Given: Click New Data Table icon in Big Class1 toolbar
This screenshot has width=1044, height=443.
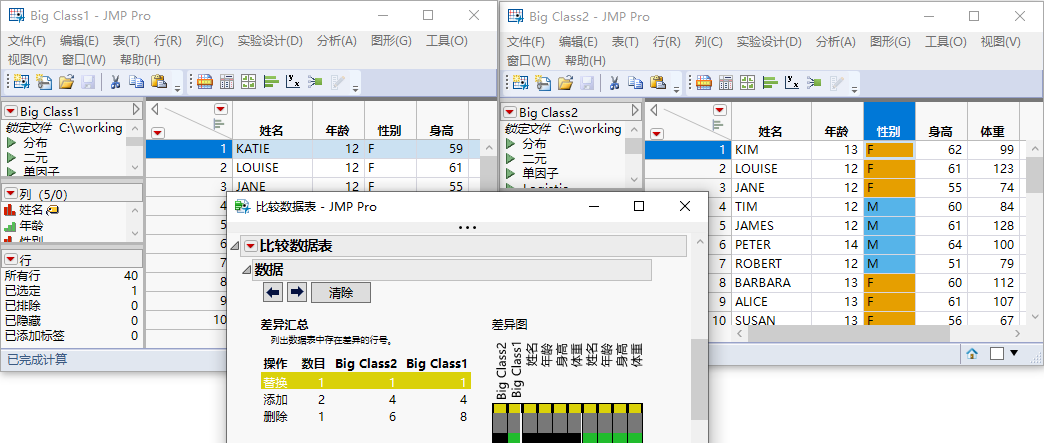Looking at the screenshot, I should pos(20,82).
